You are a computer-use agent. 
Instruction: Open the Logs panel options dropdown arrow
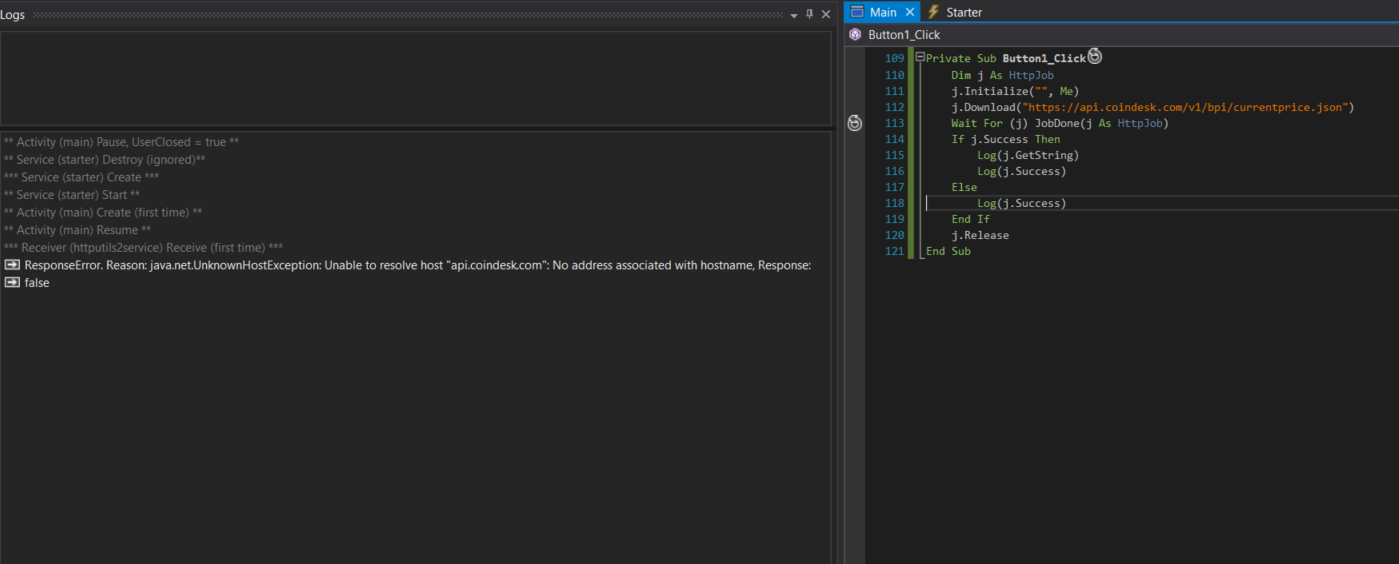coord(794,15)
